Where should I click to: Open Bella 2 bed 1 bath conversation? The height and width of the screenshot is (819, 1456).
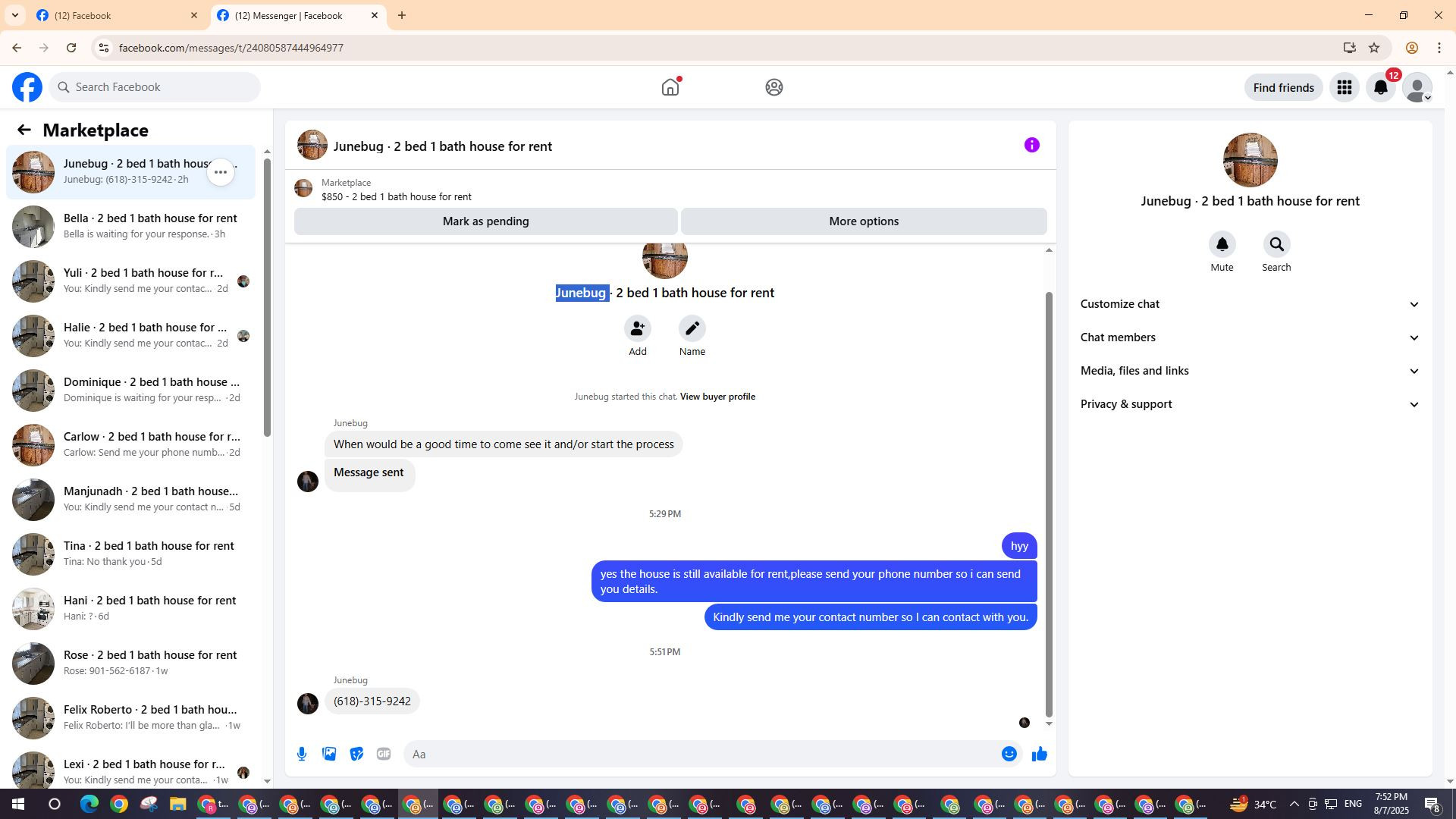coord(130,226)
